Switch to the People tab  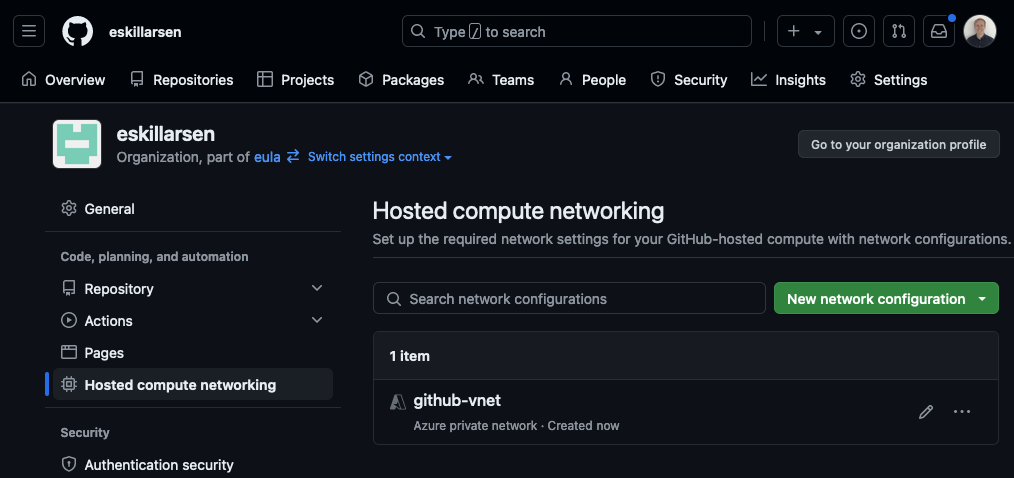point(592,80)
